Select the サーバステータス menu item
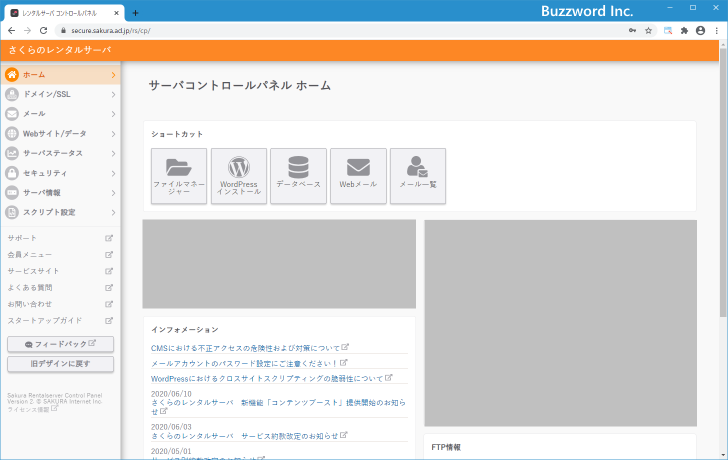Screen dimensions: 728x460 [x=60, y=153]
